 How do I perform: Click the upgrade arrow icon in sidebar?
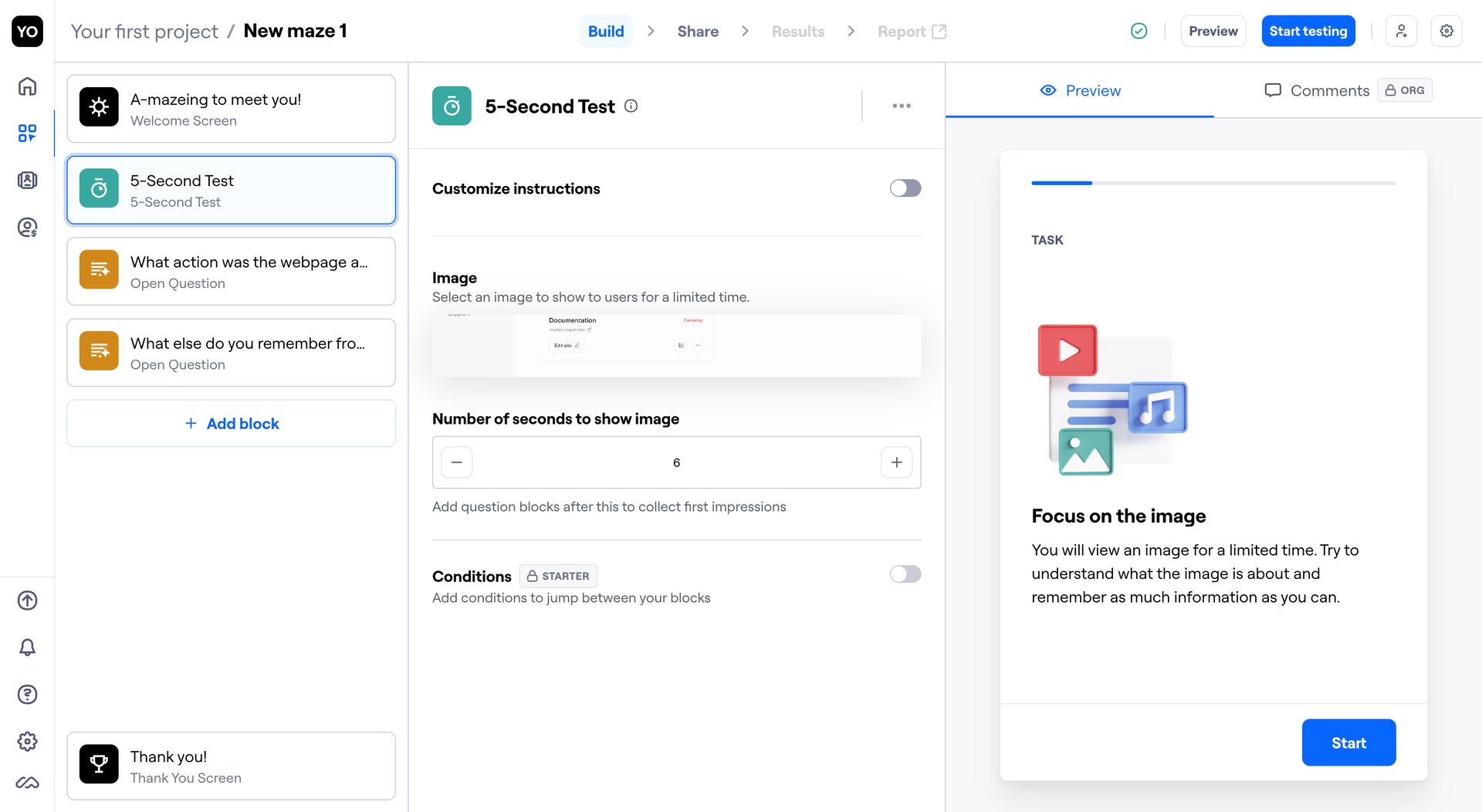(x=28, y=601)
